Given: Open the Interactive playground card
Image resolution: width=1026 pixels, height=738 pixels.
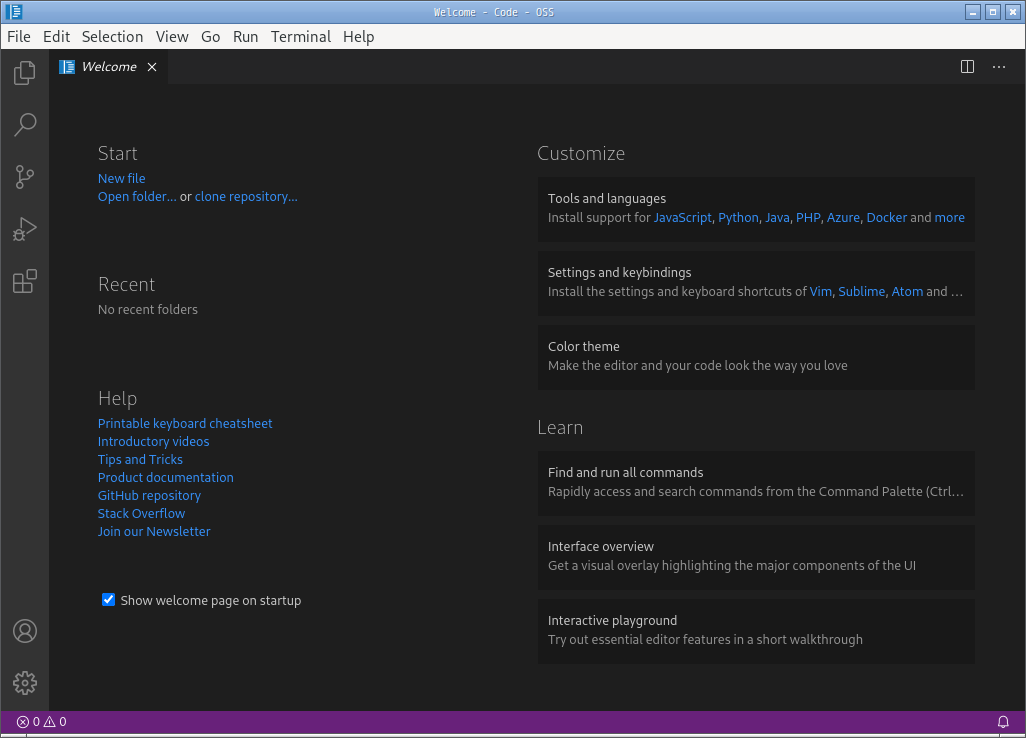Looking at the screenshot, I should 756,631.
